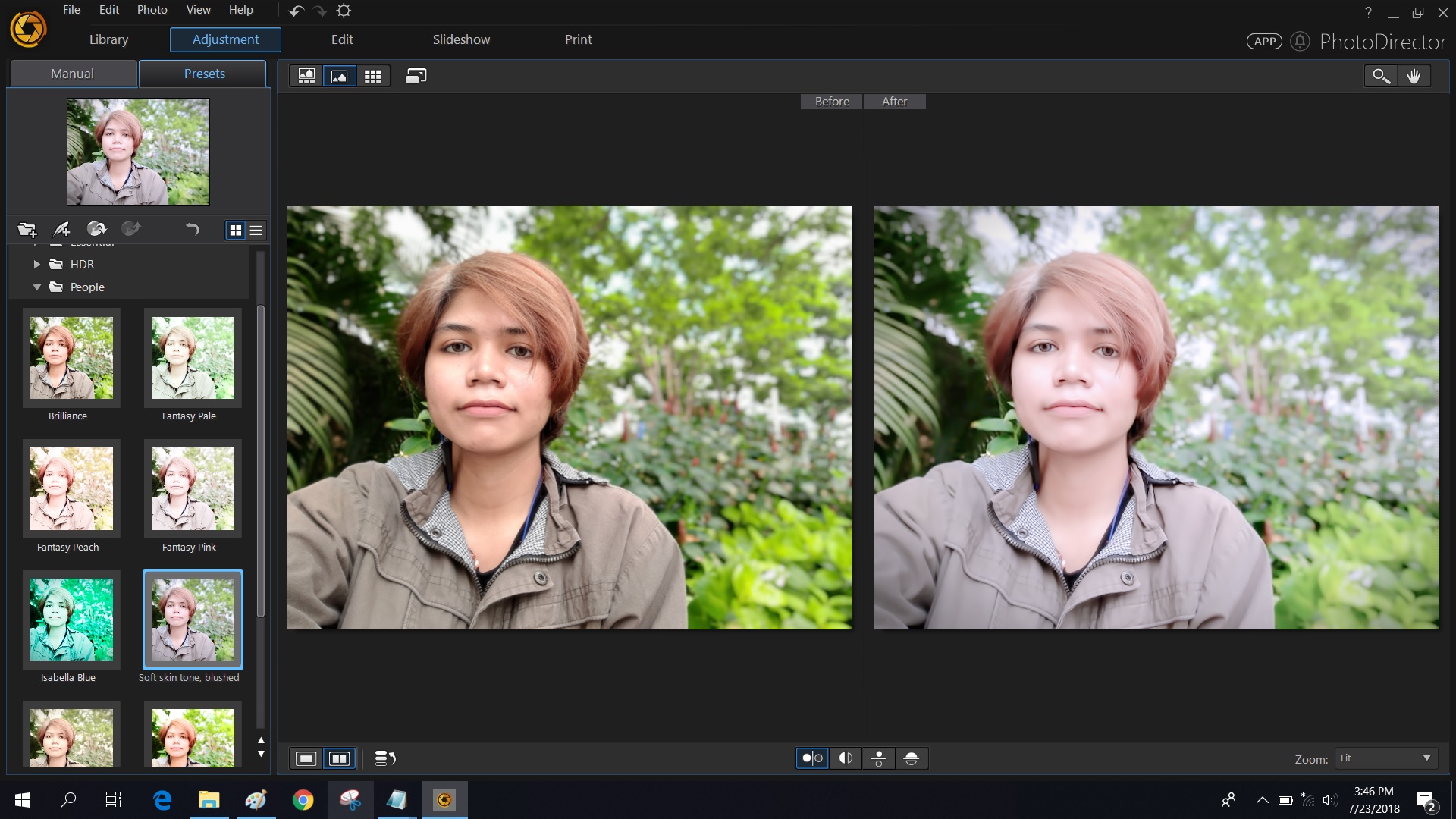
Task: Choose split top-bottom before/after layout
Action: pyautogui.click(x=912, y=758)
